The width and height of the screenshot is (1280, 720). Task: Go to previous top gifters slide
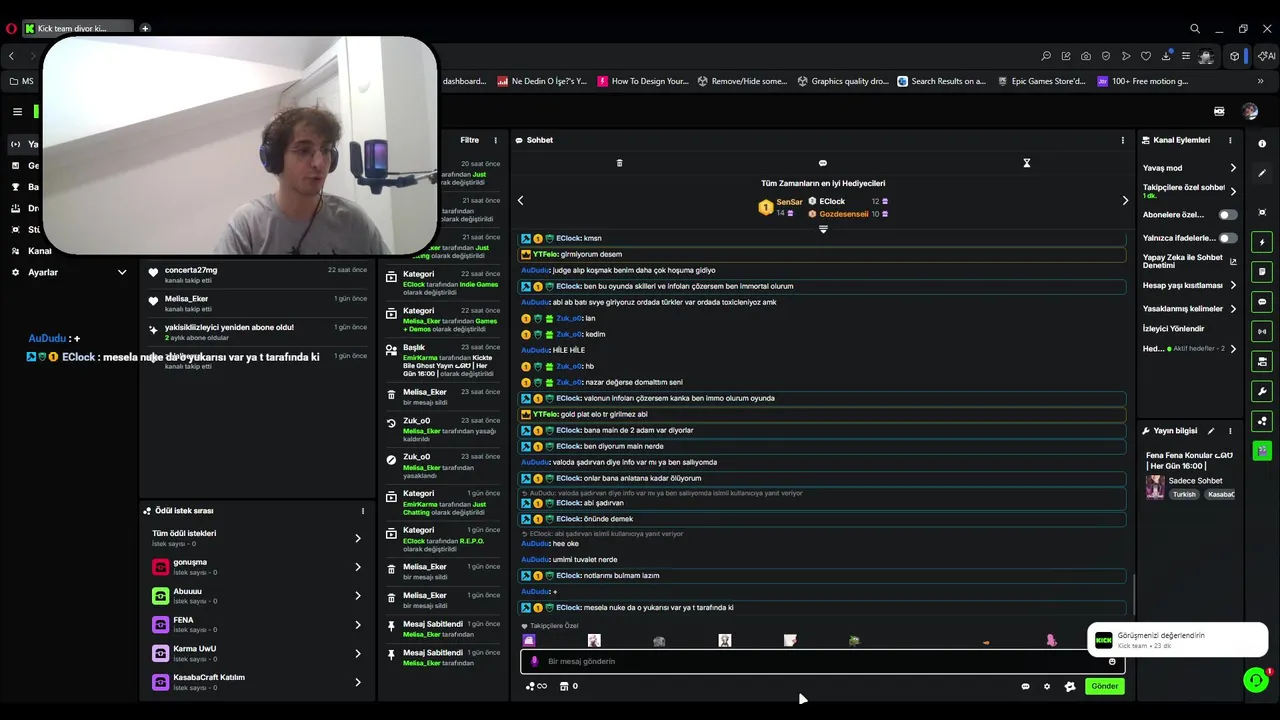coord(520,200)
